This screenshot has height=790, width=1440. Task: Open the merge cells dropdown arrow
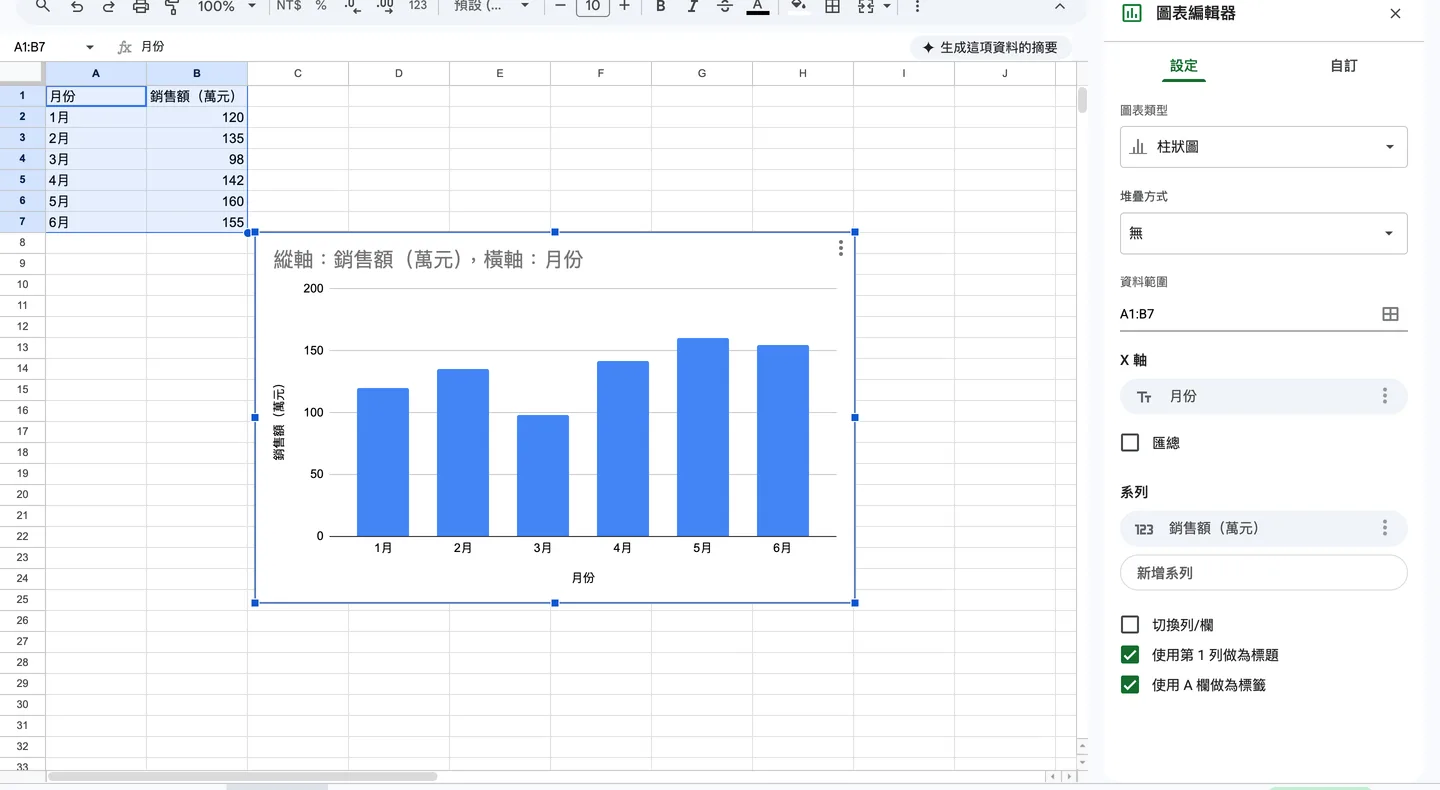coord(887,7)
